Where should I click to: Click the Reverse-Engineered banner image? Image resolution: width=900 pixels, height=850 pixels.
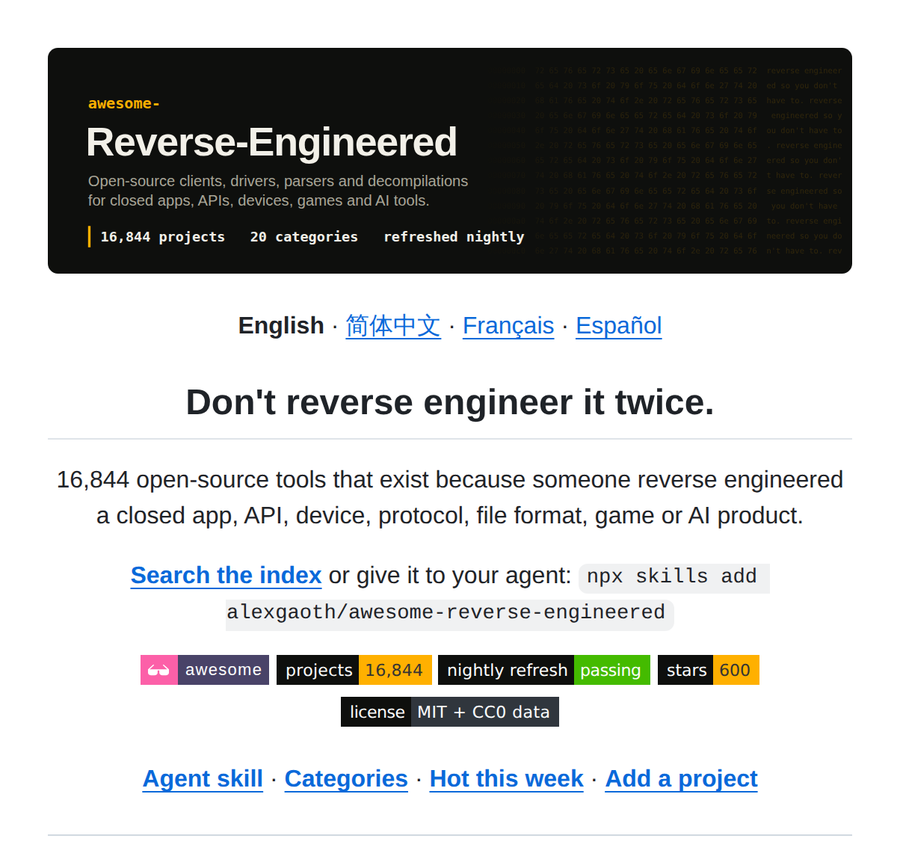pyautogui.click(x=450, y=161)
